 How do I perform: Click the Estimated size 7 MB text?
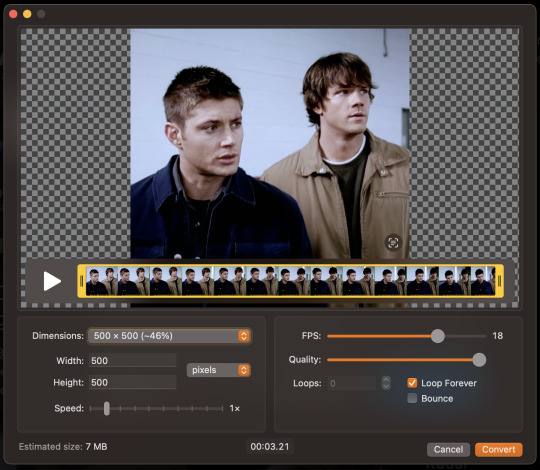tap(63, 447)
